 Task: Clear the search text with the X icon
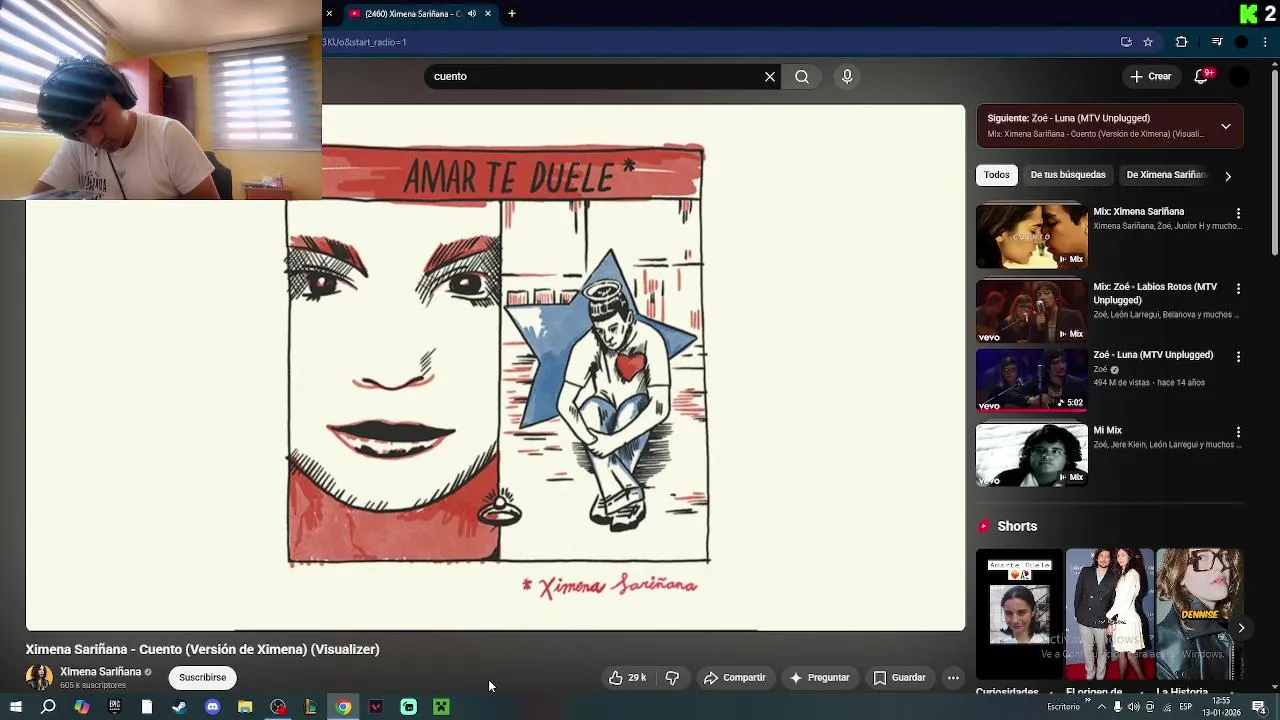(770, 76)
